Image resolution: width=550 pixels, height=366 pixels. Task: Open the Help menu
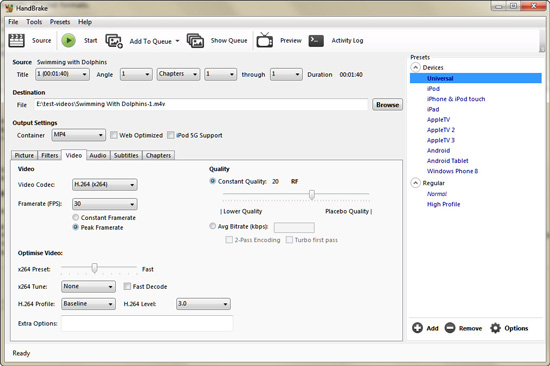coord(85,22)
